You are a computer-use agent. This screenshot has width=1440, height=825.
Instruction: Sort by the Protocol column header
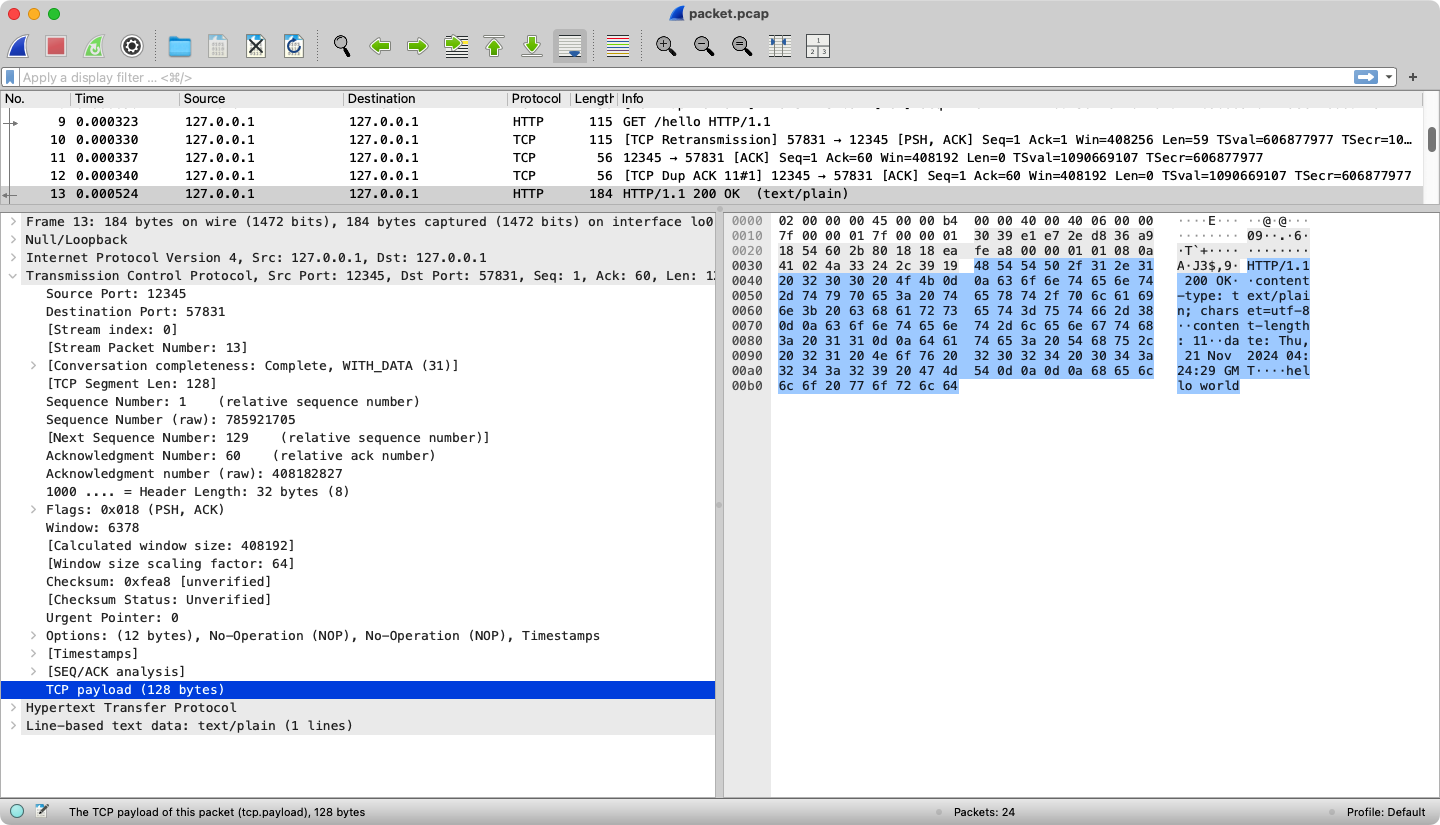pos(536,99)
